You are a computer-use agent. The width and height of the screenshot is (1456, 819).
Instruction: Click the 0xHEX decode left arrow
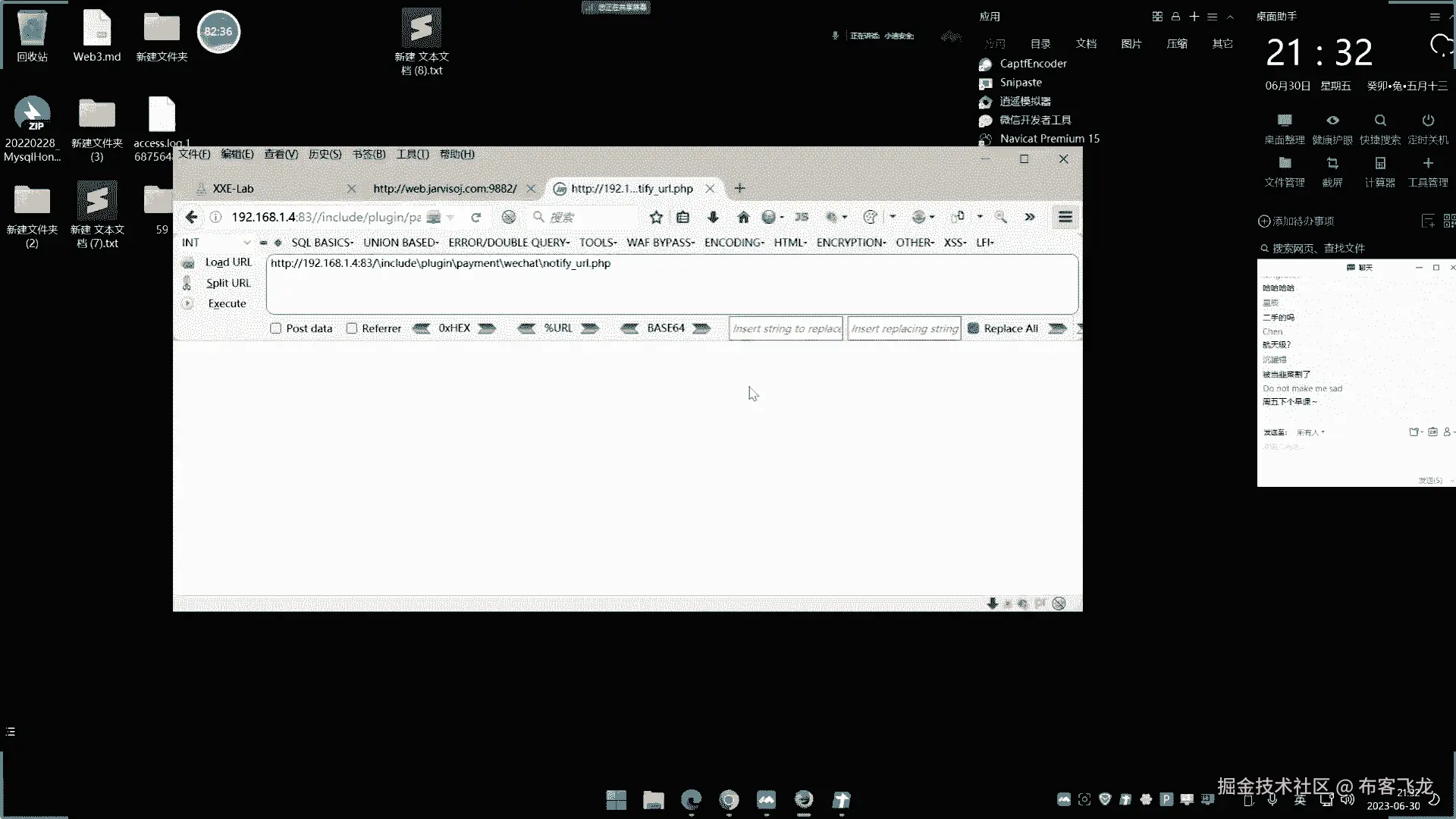pyautogui.click(x=421, y=328)
